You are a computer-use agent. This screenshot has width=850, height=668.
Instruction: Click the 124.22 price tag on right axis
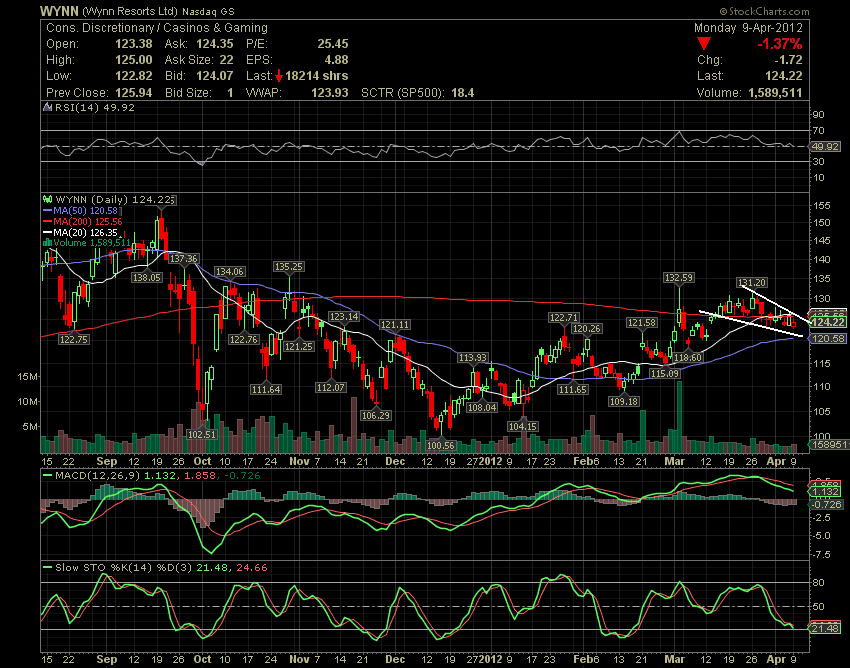(828, 322)
